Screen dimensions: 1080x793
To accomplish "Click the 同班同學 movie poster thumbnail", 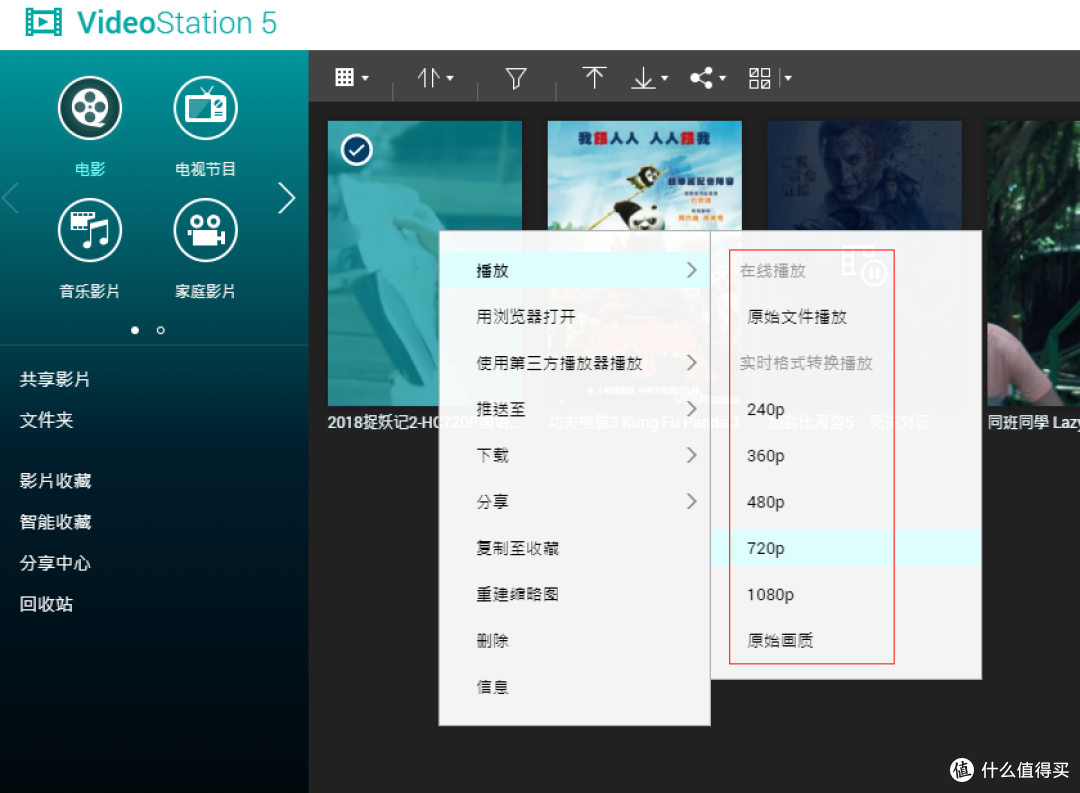I will tap(1033, 263).
